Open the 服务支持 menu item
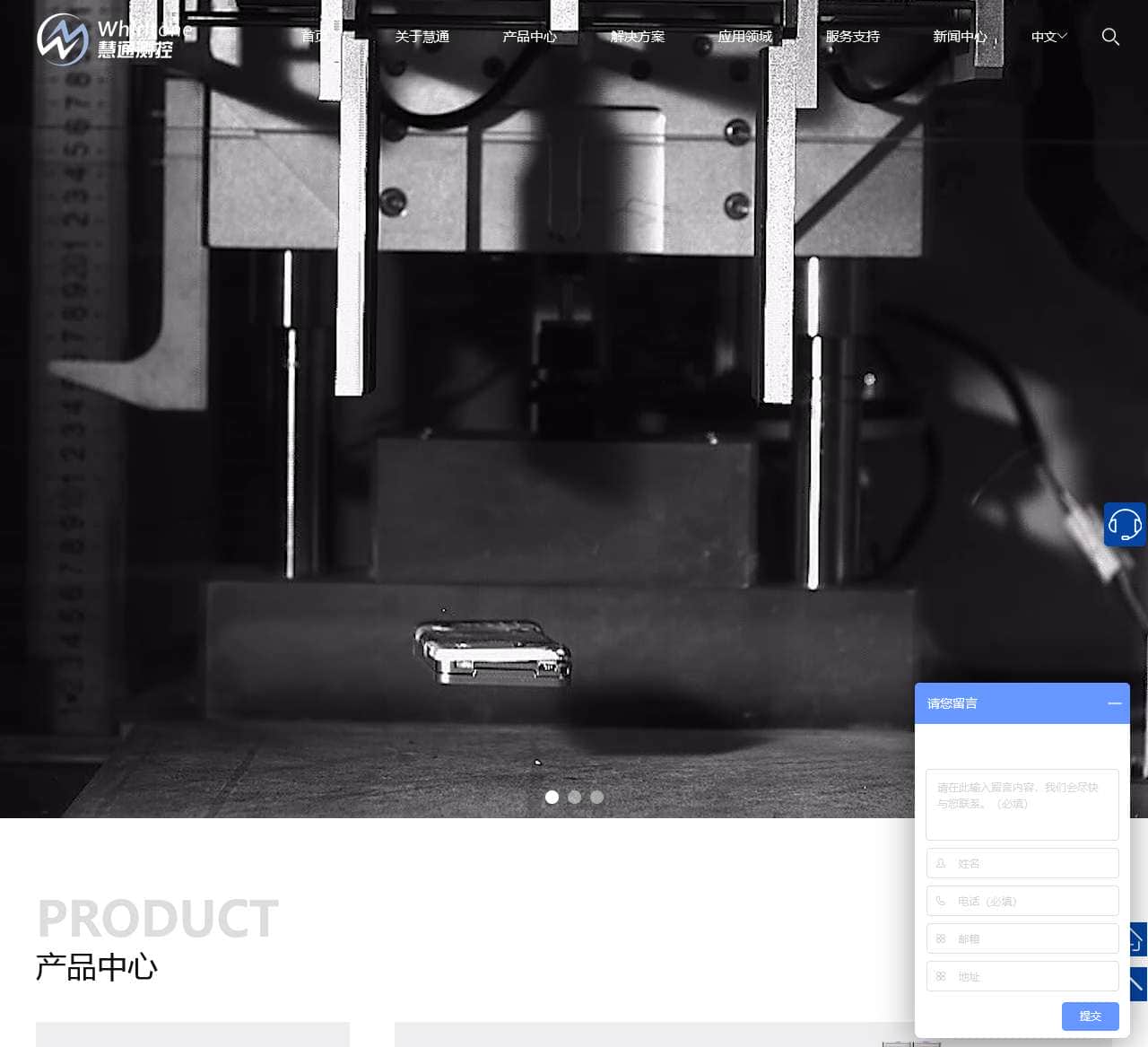Image resolution: width=1148 pixels, height=1047 pixels. pos(853,37)
